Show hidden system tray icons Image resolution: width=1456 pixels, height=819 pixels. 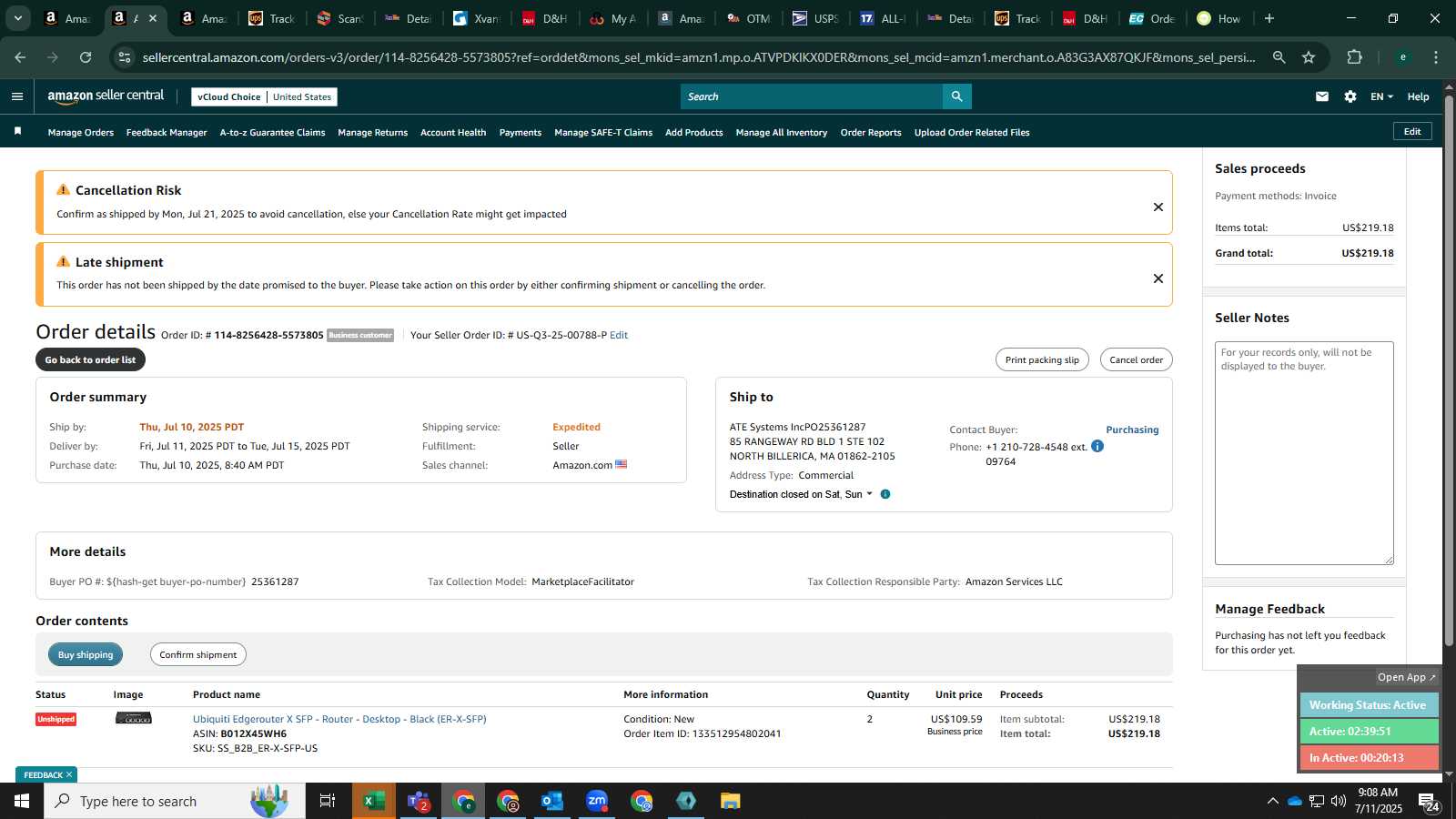[1272, 801]
